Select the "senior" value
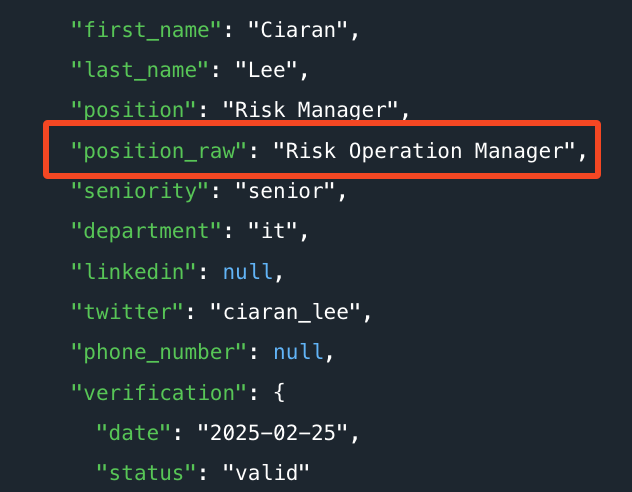 [x=285, y=191]
